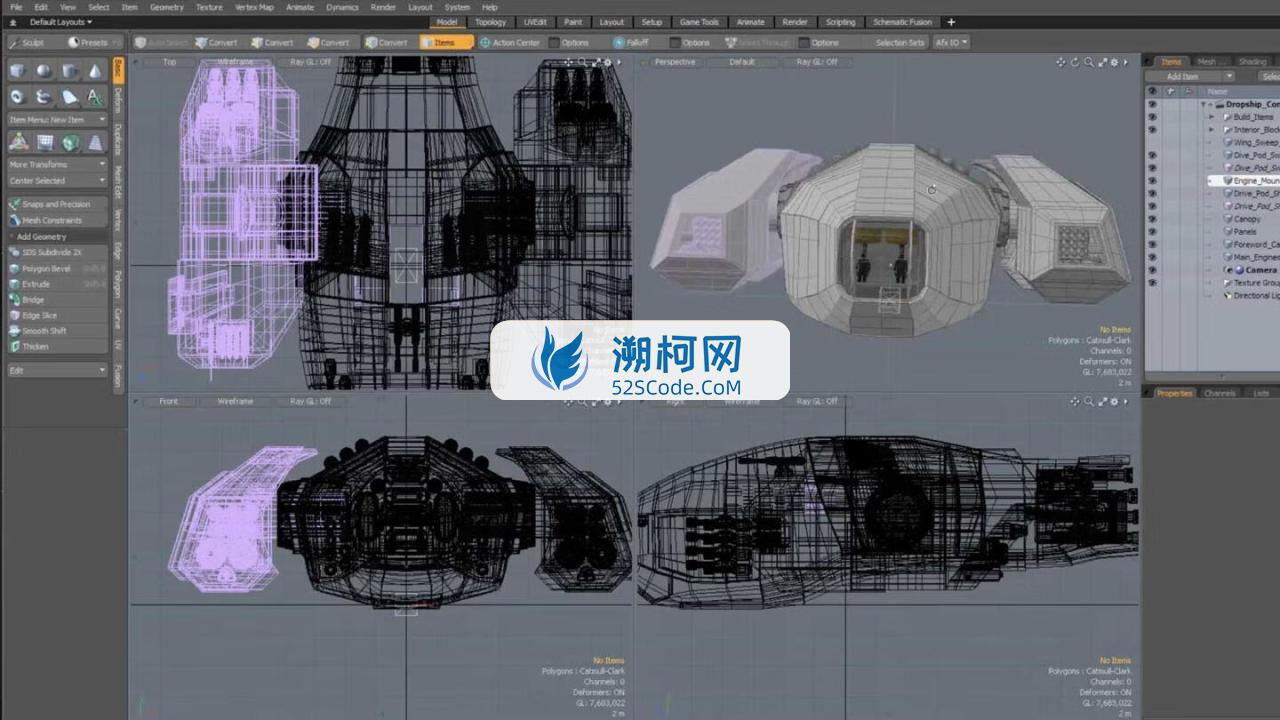1280x720 pixels.
Task: Activate the Transform tool icon
Action: click(19, 143)
